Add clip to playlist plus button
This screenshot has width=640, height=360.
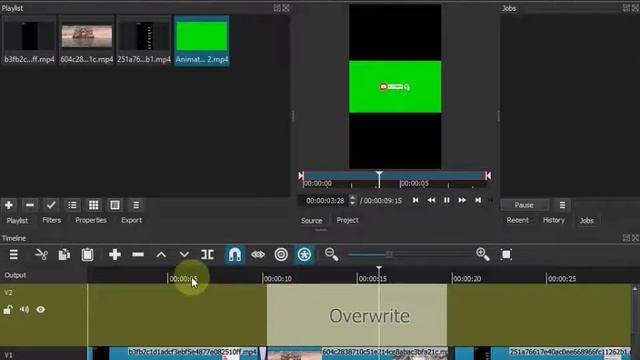[x=9, y=205]
